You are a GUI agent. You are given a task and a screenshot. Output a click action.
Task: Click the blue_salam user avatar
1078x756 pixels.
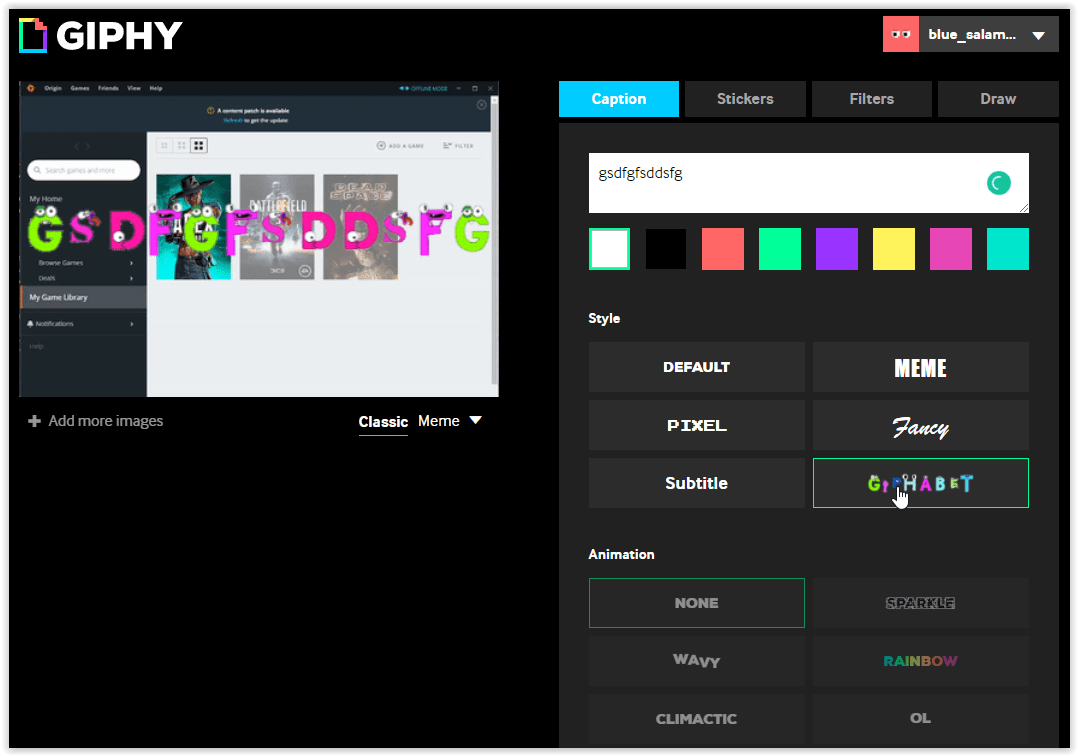[901, 35]
